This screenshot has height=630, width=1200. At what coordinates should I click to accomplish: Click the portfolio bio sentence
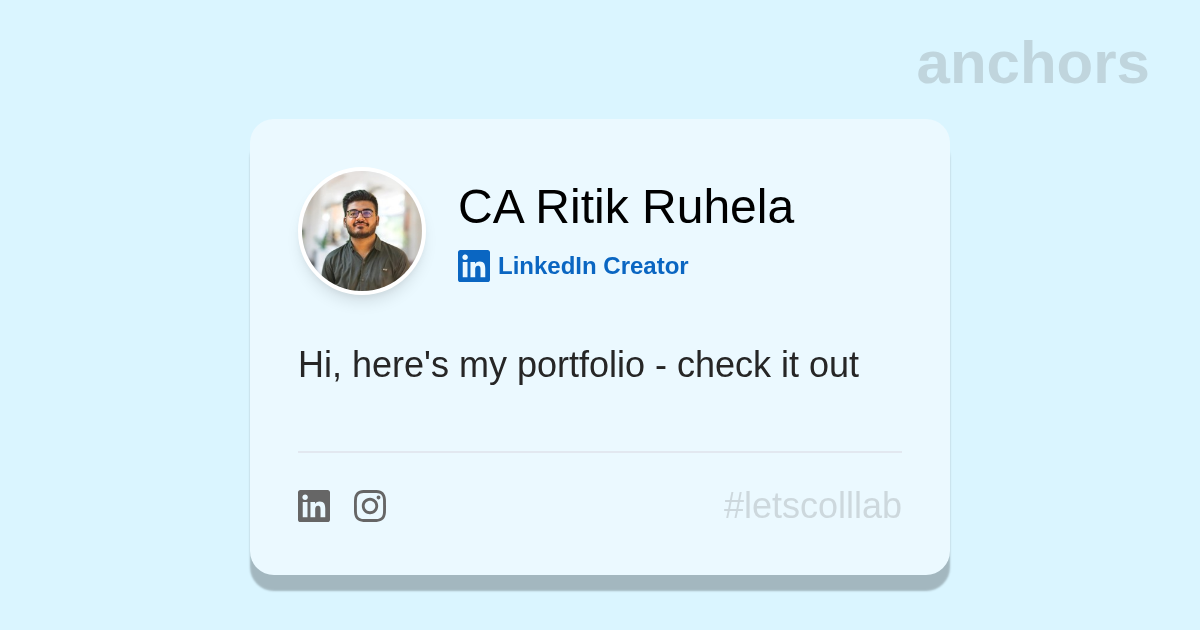click(x=578, y=365)
